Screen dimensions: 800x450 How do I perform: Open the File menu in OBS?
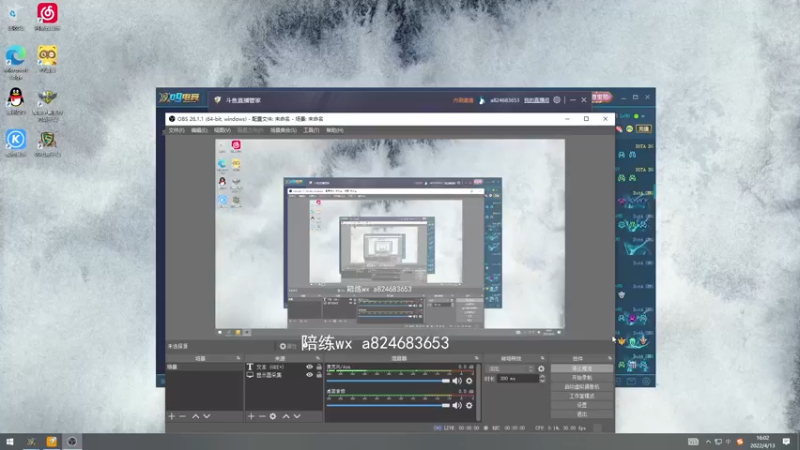[x=176, y=131]
